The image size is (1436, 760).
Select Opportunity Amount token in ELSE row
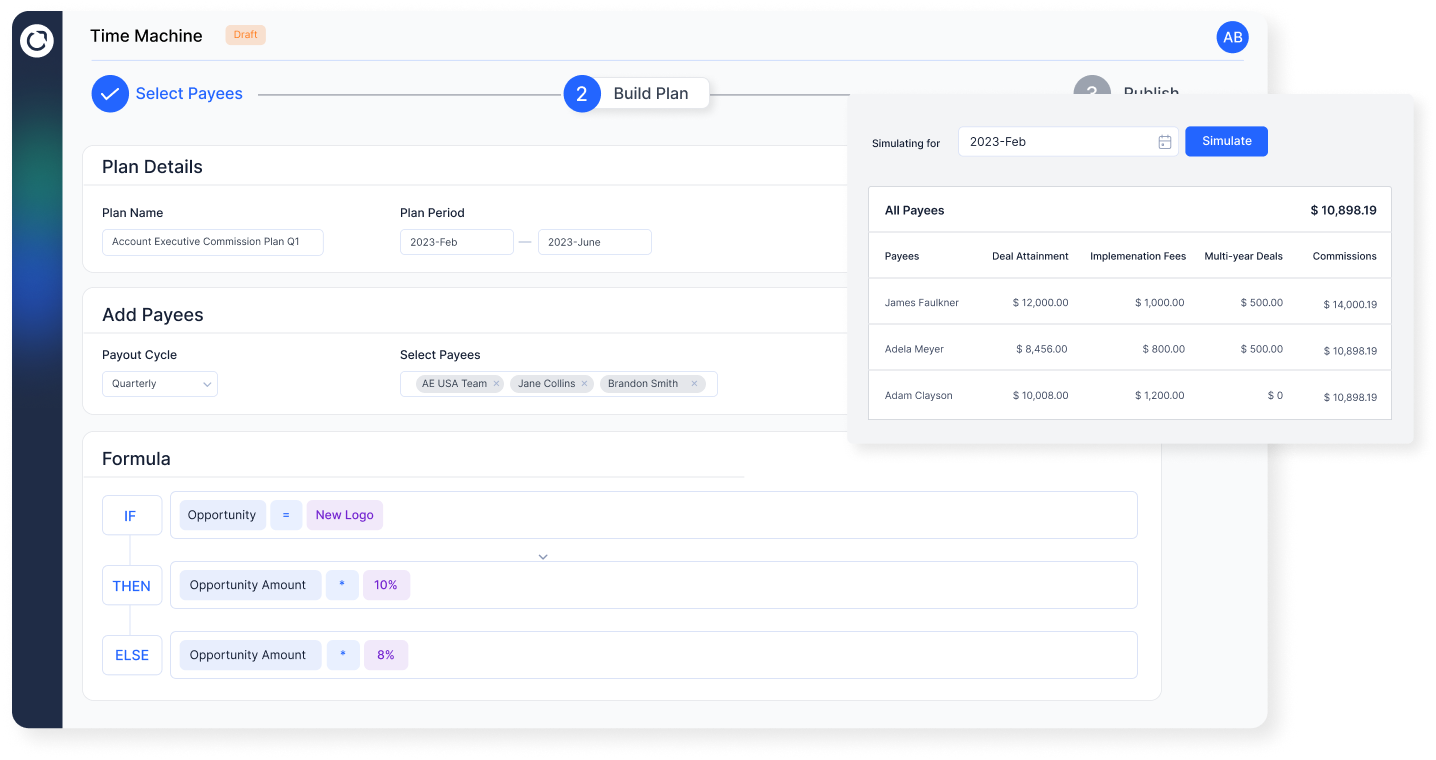pos(250,655)
